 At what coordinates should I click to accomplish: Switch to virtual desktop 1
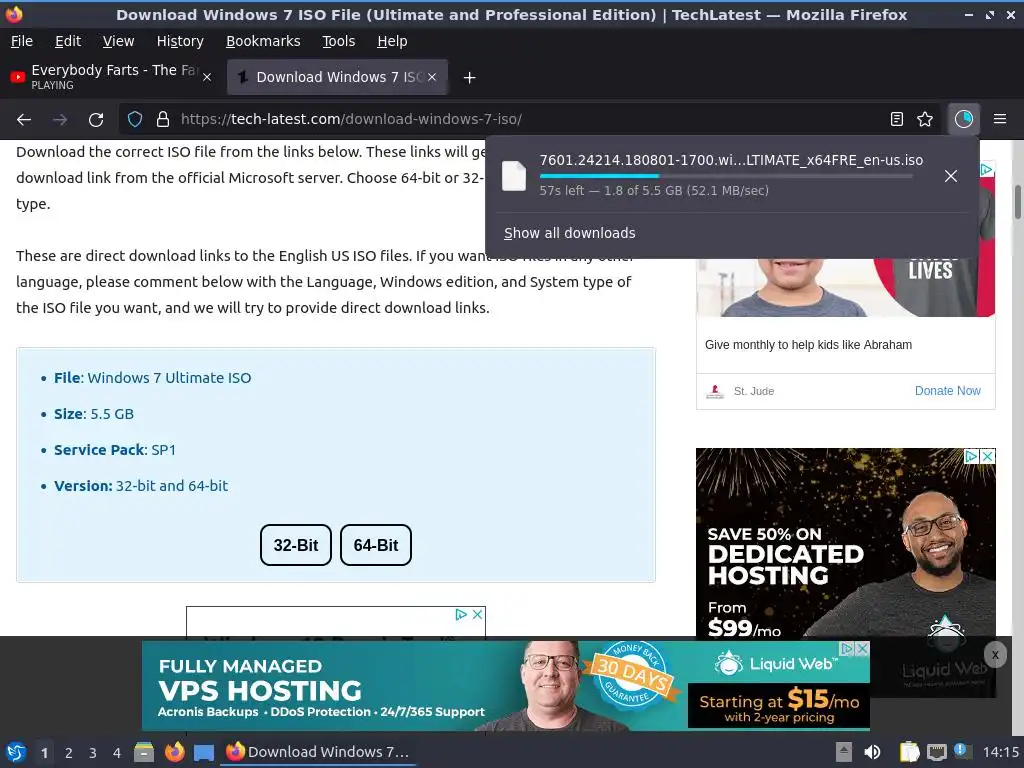(44, 753)
